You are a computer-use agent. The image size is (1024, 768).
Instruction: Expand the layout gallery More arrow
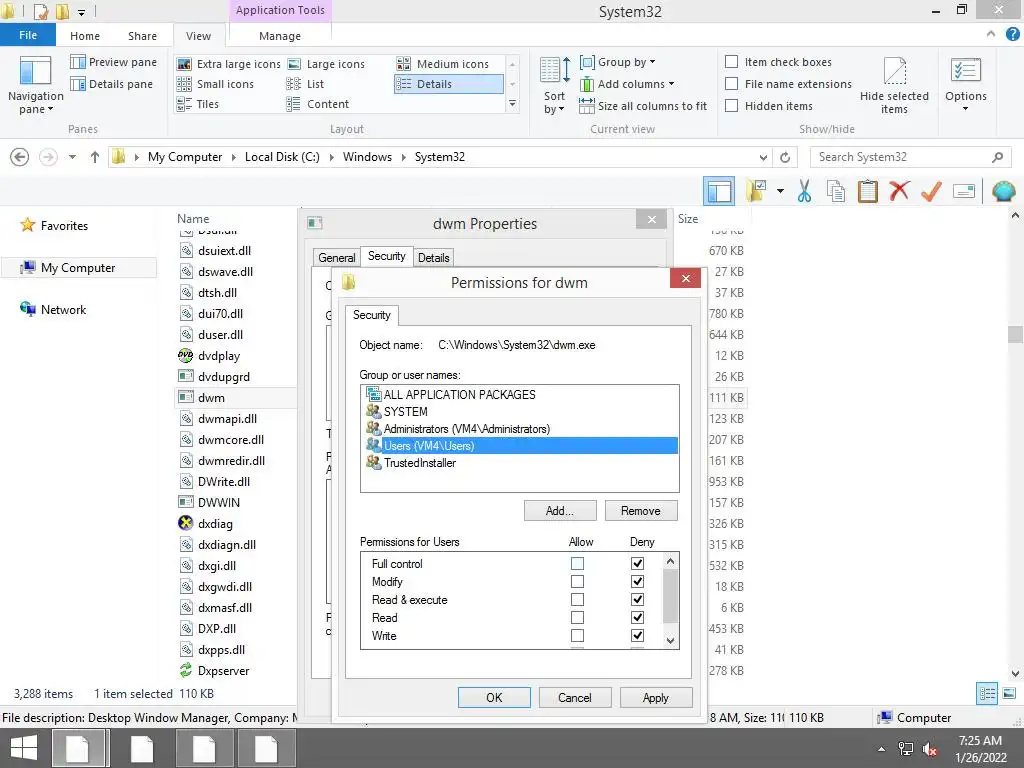513,104
